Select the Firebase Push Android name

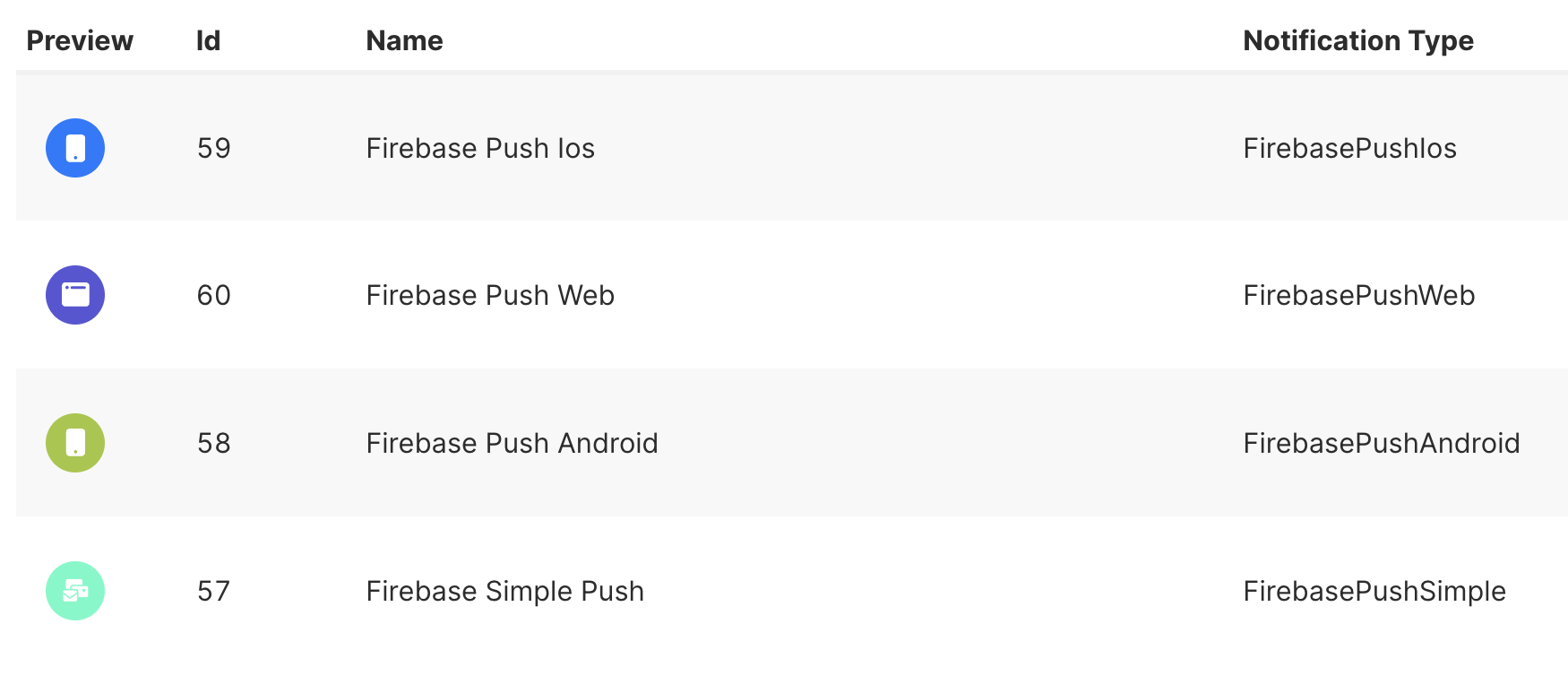(x=512, y=443)
